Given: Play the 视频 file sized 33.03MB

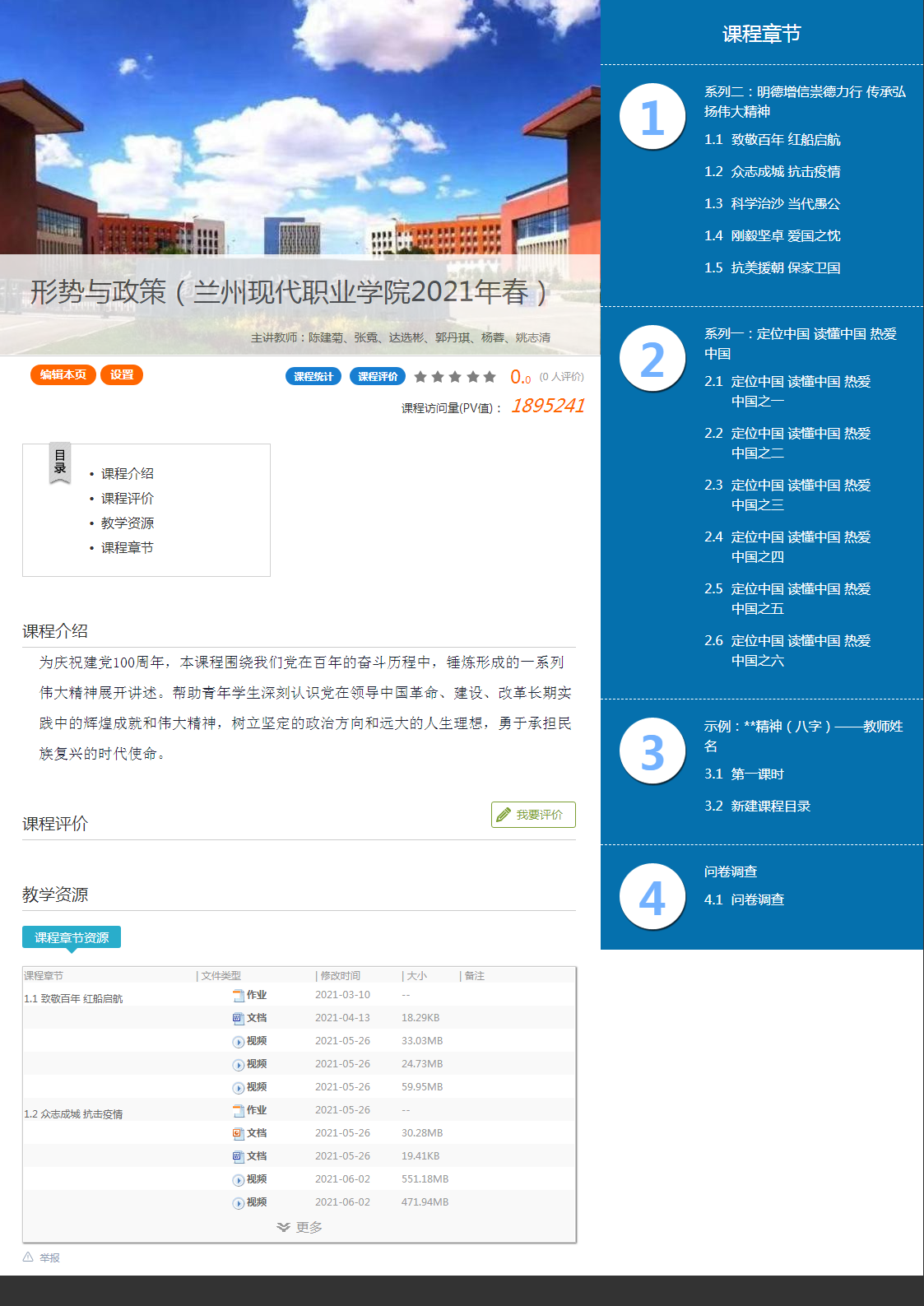Looking at the screenshot, I should tap(250, 1041).
